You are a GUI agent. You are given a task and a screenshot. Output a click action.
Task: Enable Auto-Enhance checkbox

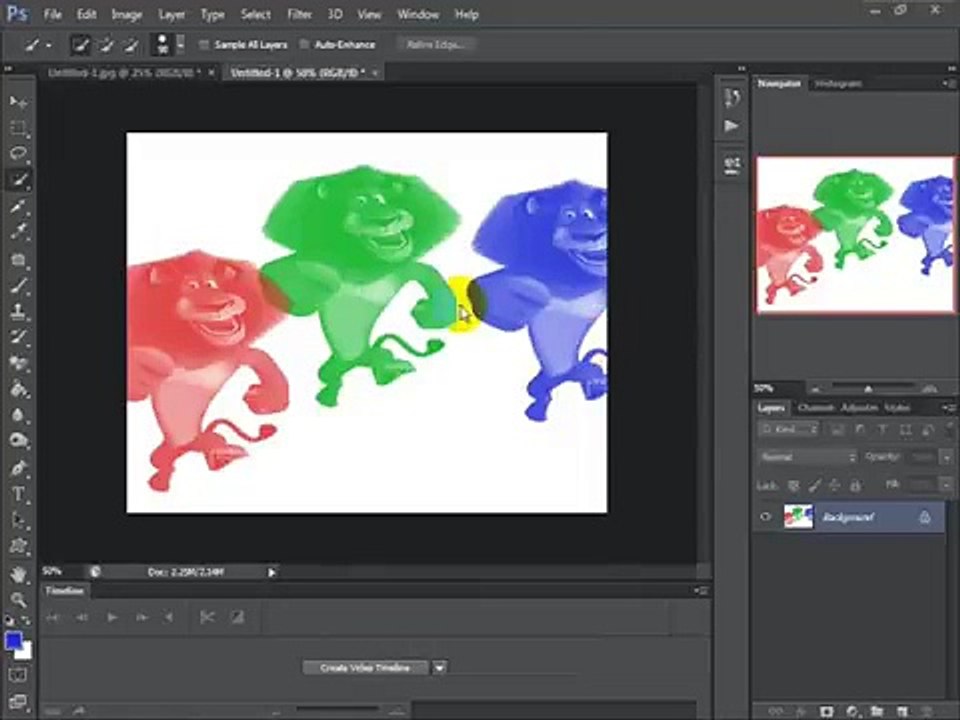304,44
